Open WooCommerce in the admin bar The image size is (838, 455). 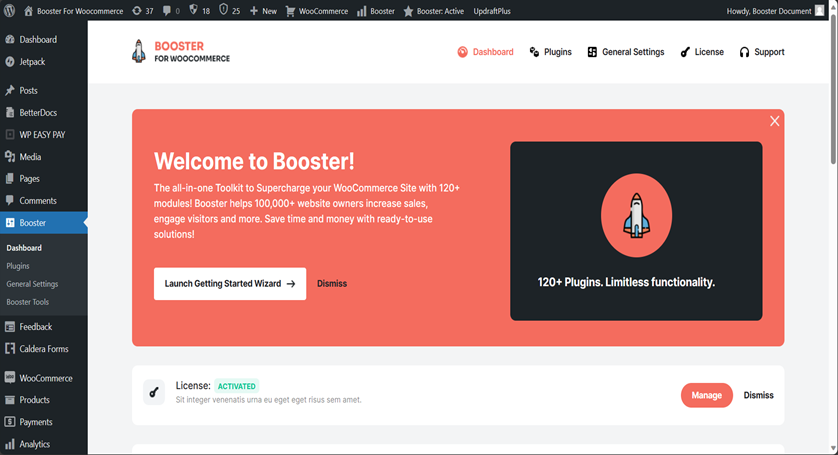click(x=317, y=11)
